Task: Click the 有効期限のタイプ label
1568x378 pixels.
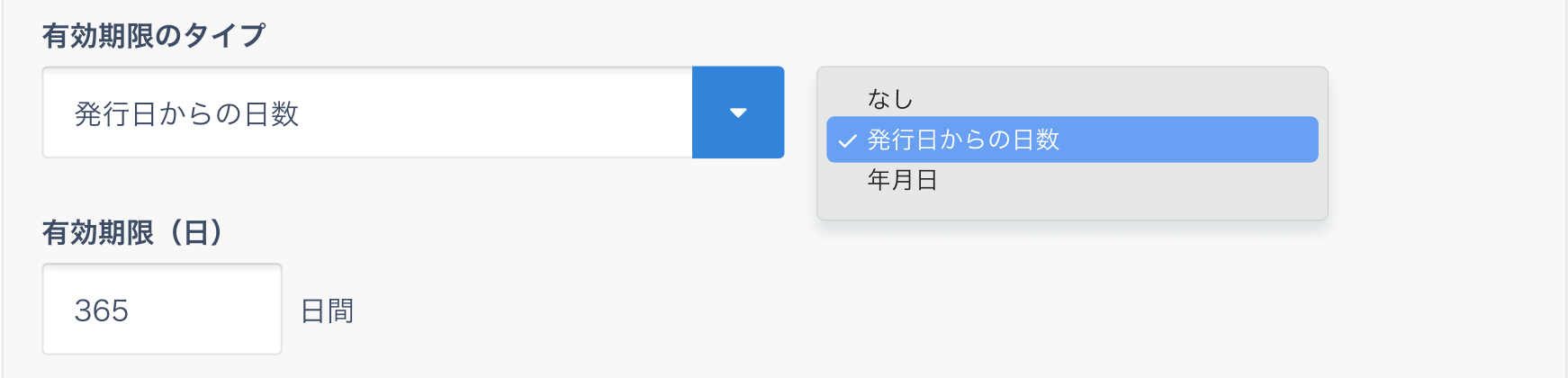Action: (154, 36)
